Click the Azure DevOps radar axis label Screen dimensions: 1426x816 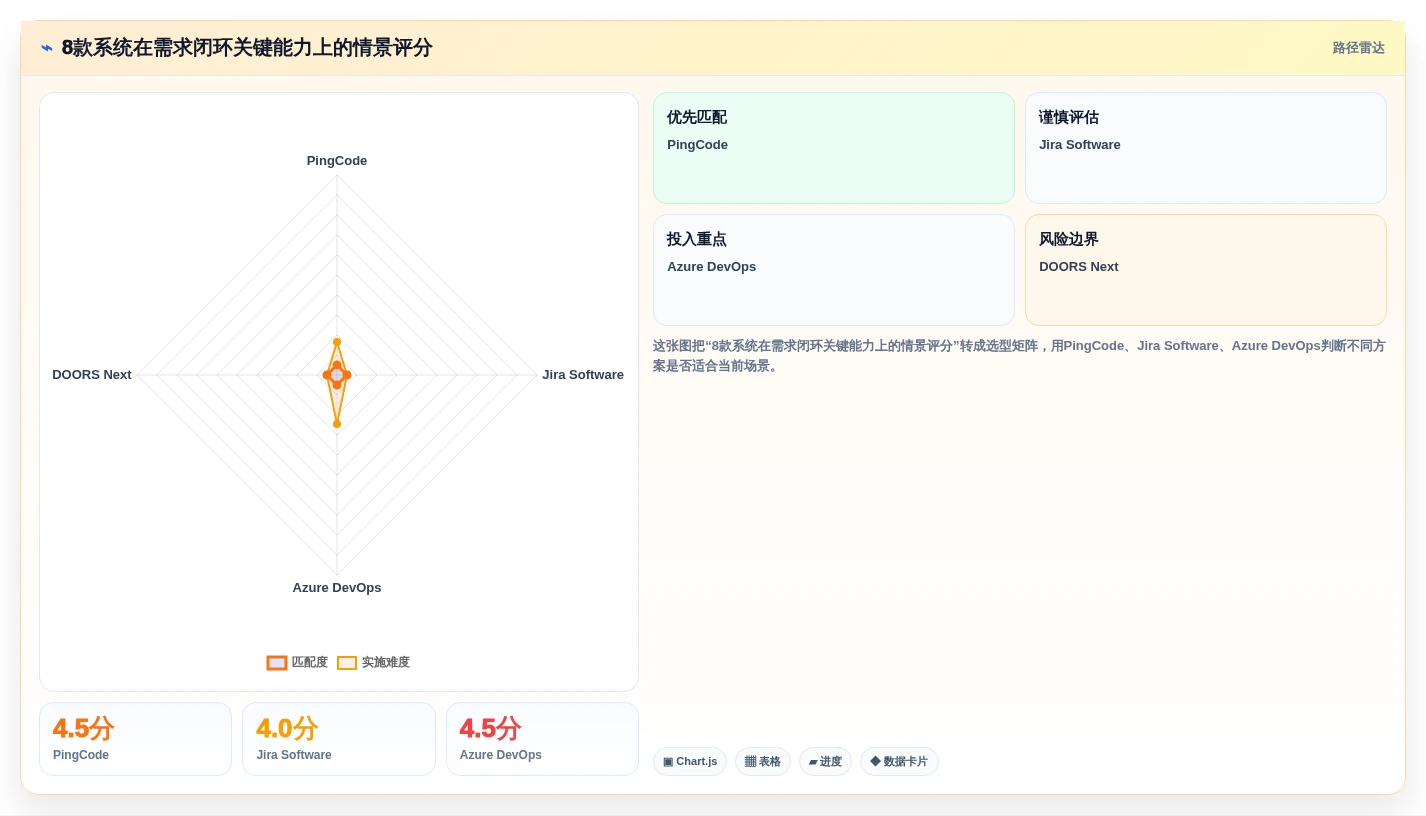tap(337, 588)
